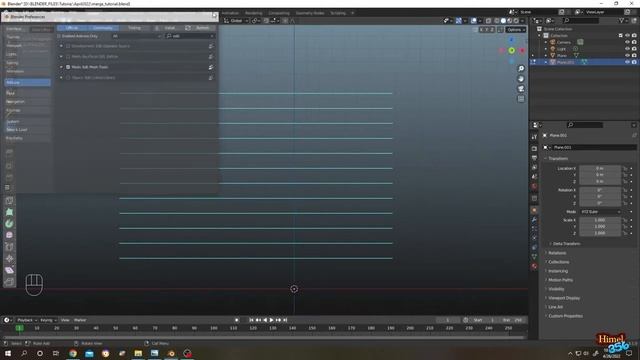640x360 pixels.
Task: Open the Save & Load preferences section
Action: 27,129
